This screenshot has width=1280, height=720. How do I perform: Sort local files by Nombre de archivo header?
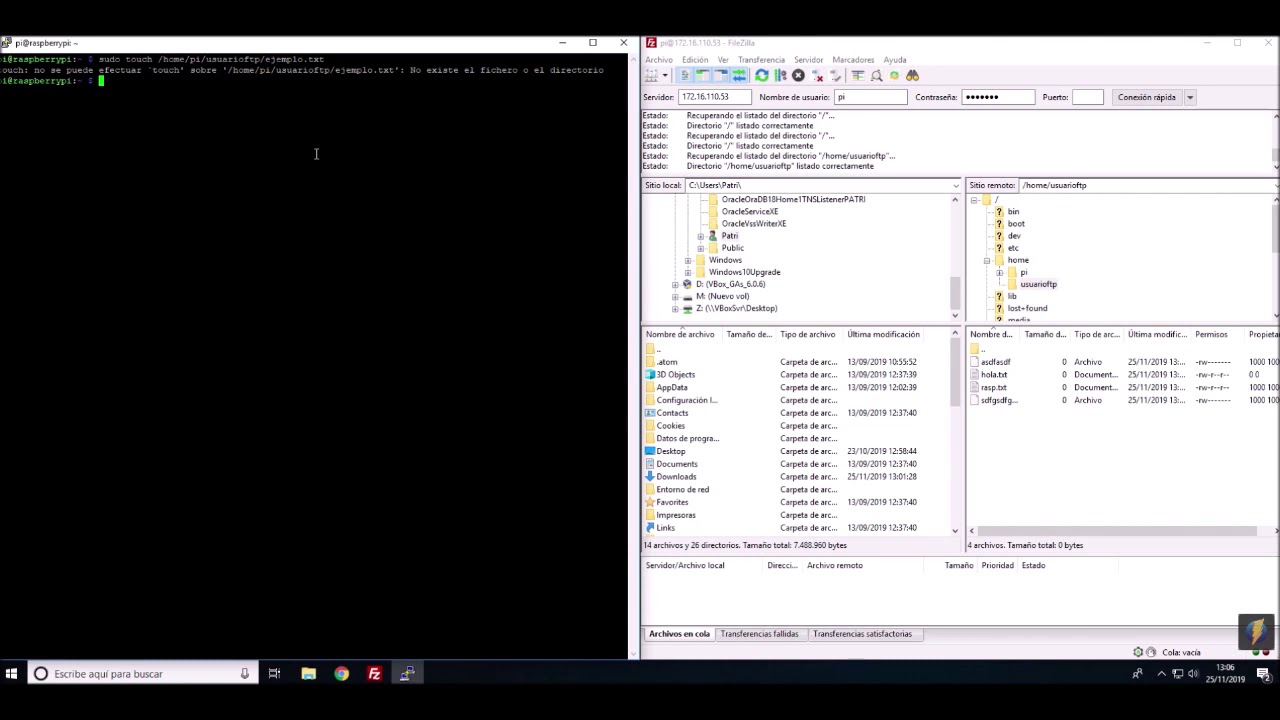(x=682, y=334)
